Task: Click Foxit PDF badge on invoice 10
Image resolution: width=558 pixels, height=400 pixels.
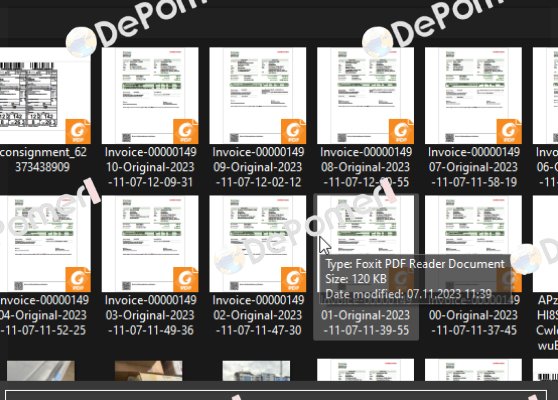Action: click(x=185, y=131)
